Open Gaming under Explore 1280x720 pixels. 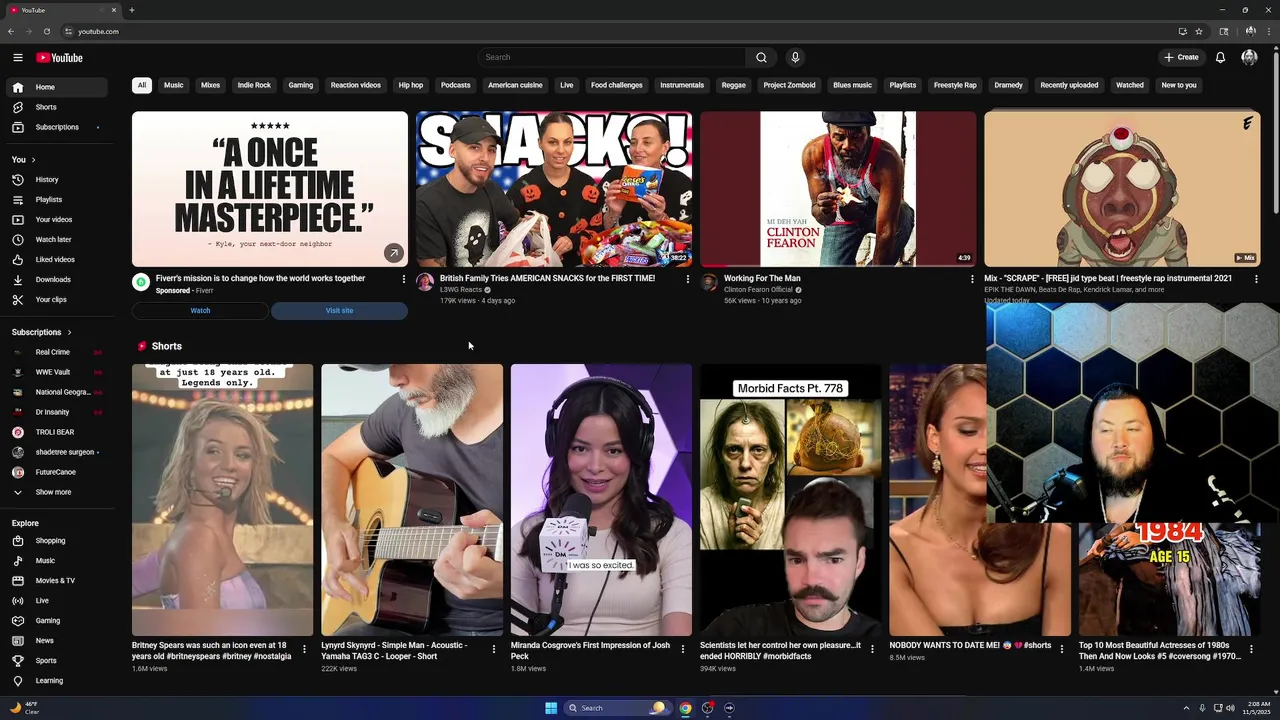[x=56, y=620]
